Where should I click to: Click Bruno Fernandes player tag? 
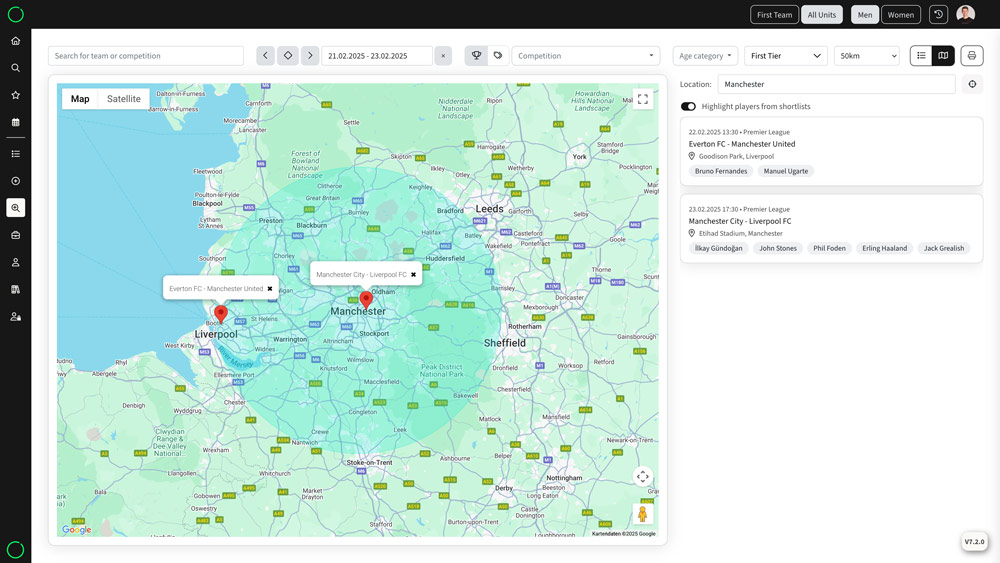tap(721, 171)
